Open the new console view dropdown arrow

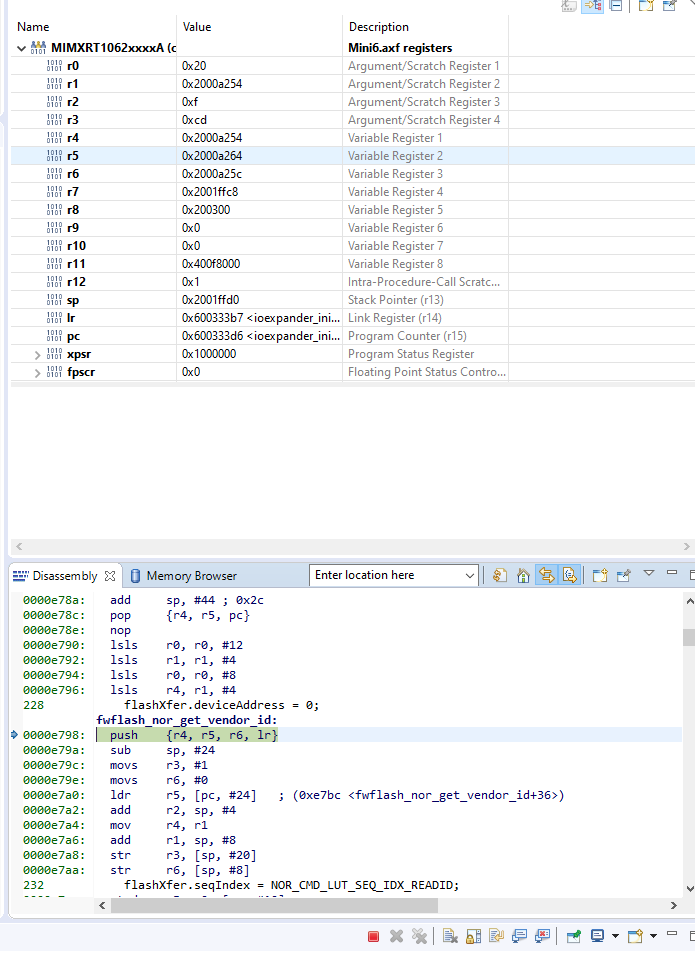point(653,937)
